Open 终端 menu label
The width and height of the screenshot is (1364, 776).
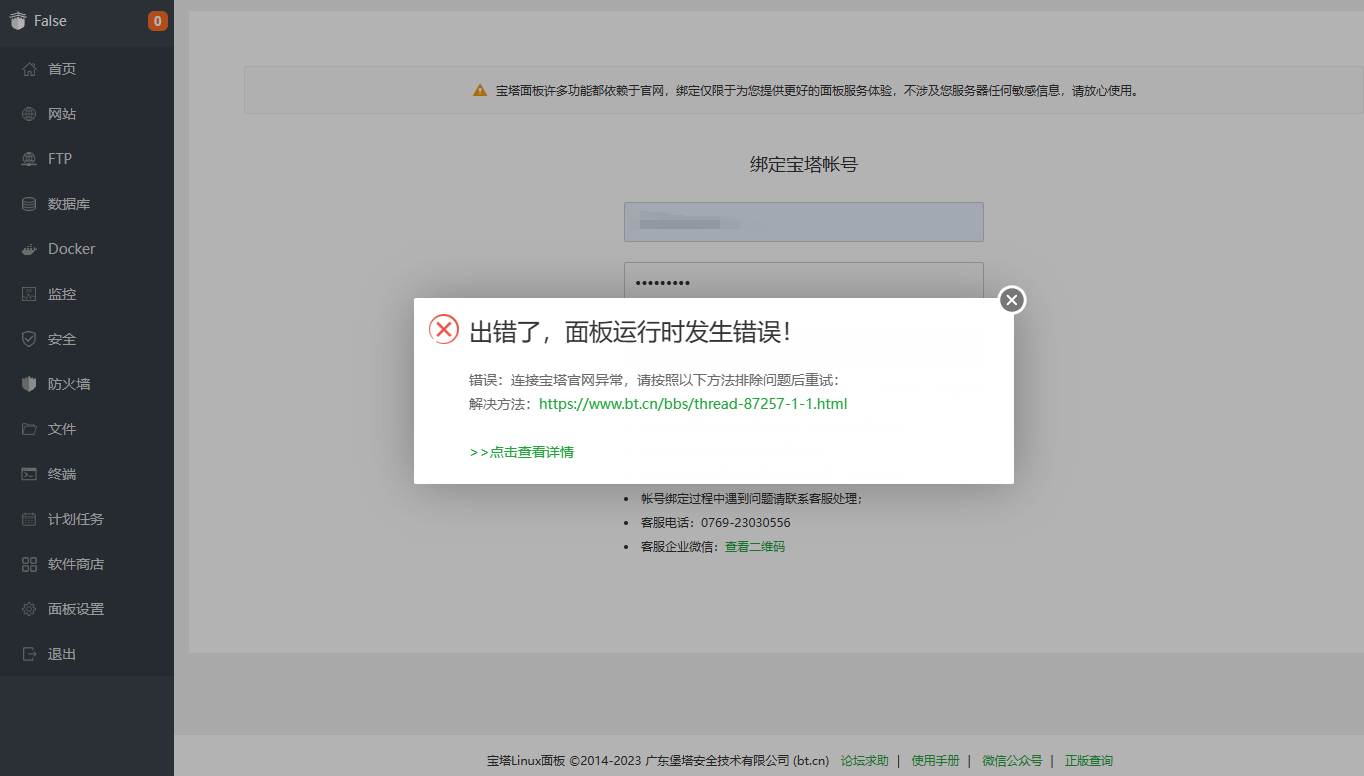(62, 474)
